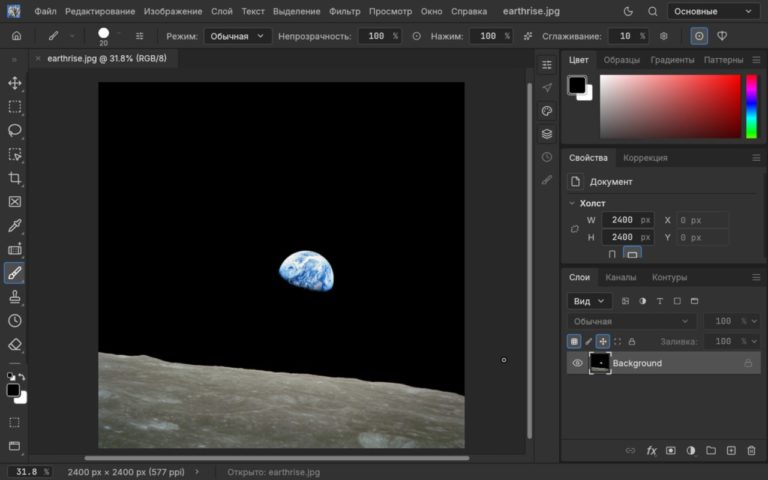This screenshot has height=480, width=768.
Task: Select the Eraser tool
Action: point(15,344)
